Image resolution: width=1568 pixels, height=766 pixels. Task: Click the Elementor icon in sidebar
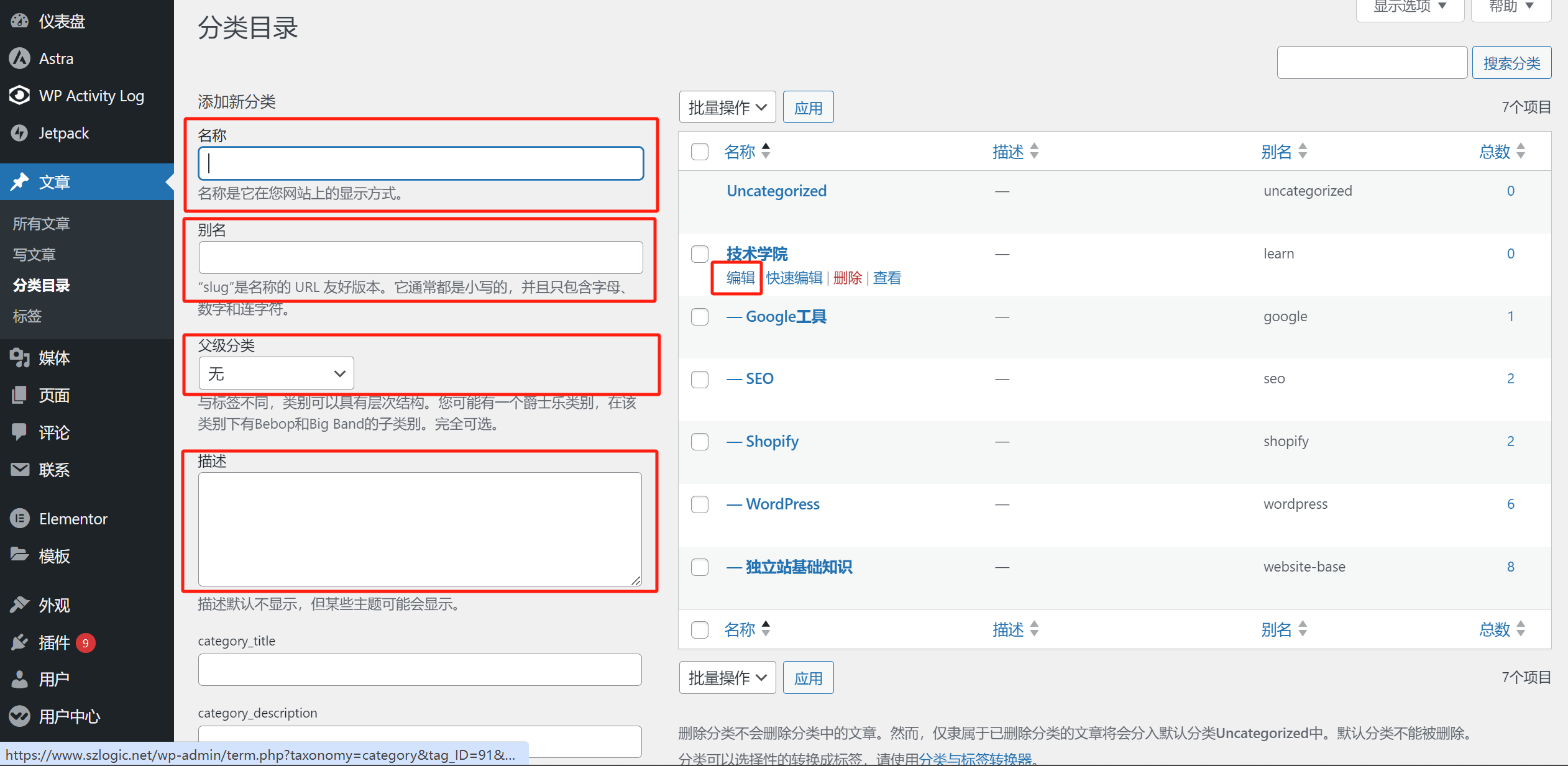[19, 518]
